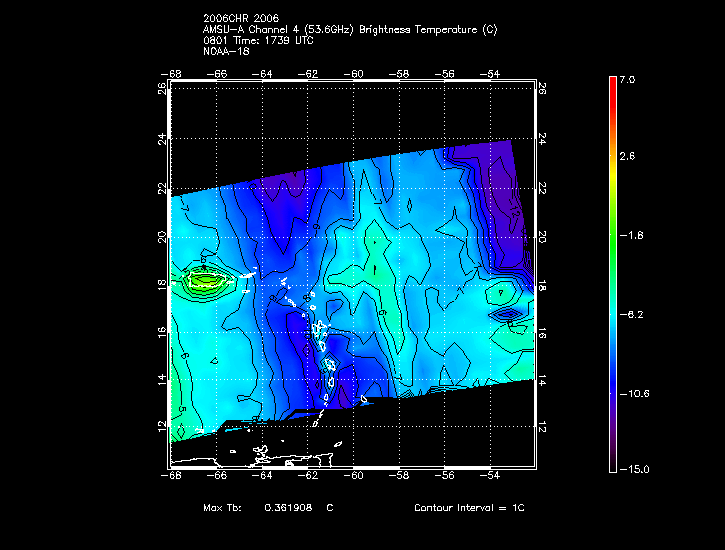Select the -6.2 color scale label
The width and height of the screenshot is (725, 550).
(632, 315)
